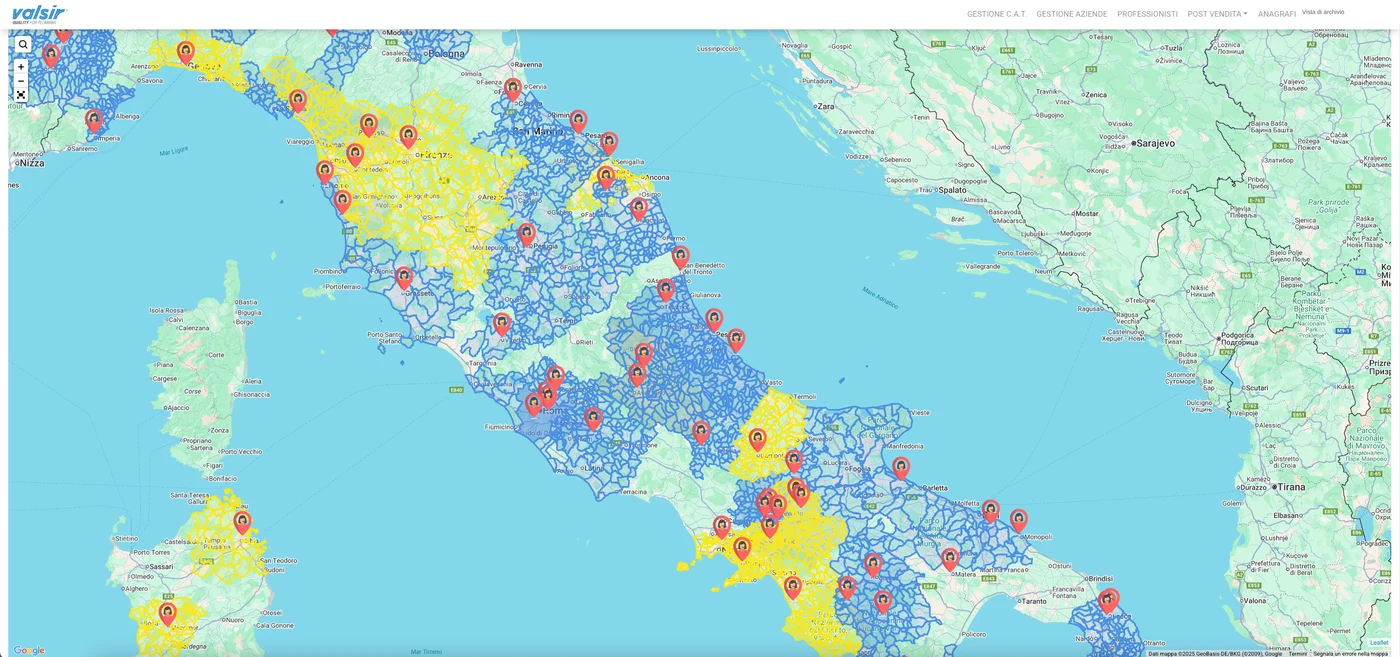Open the Leaflet attribution link
1400x657 pixels.
pos(1379,642)
